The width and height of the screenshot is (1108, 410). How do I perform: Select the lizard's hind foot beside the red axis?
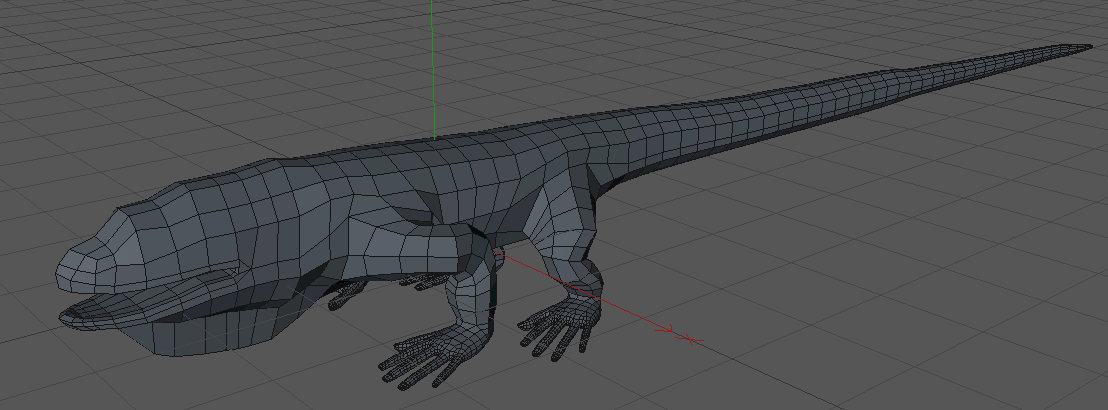pyautogui.click(x=560, y=327)
